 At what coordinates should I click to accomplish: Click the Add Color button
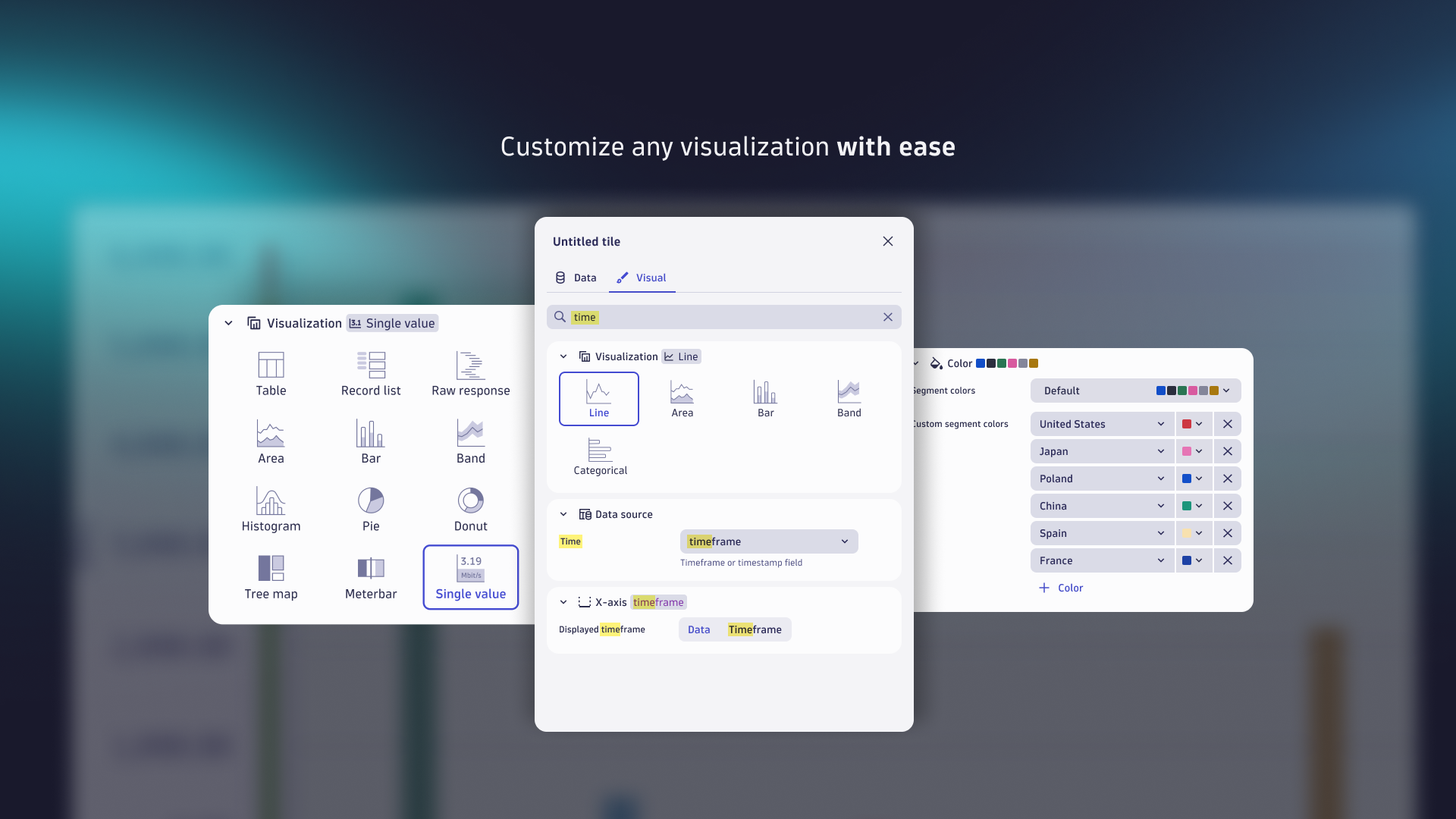1062,588
